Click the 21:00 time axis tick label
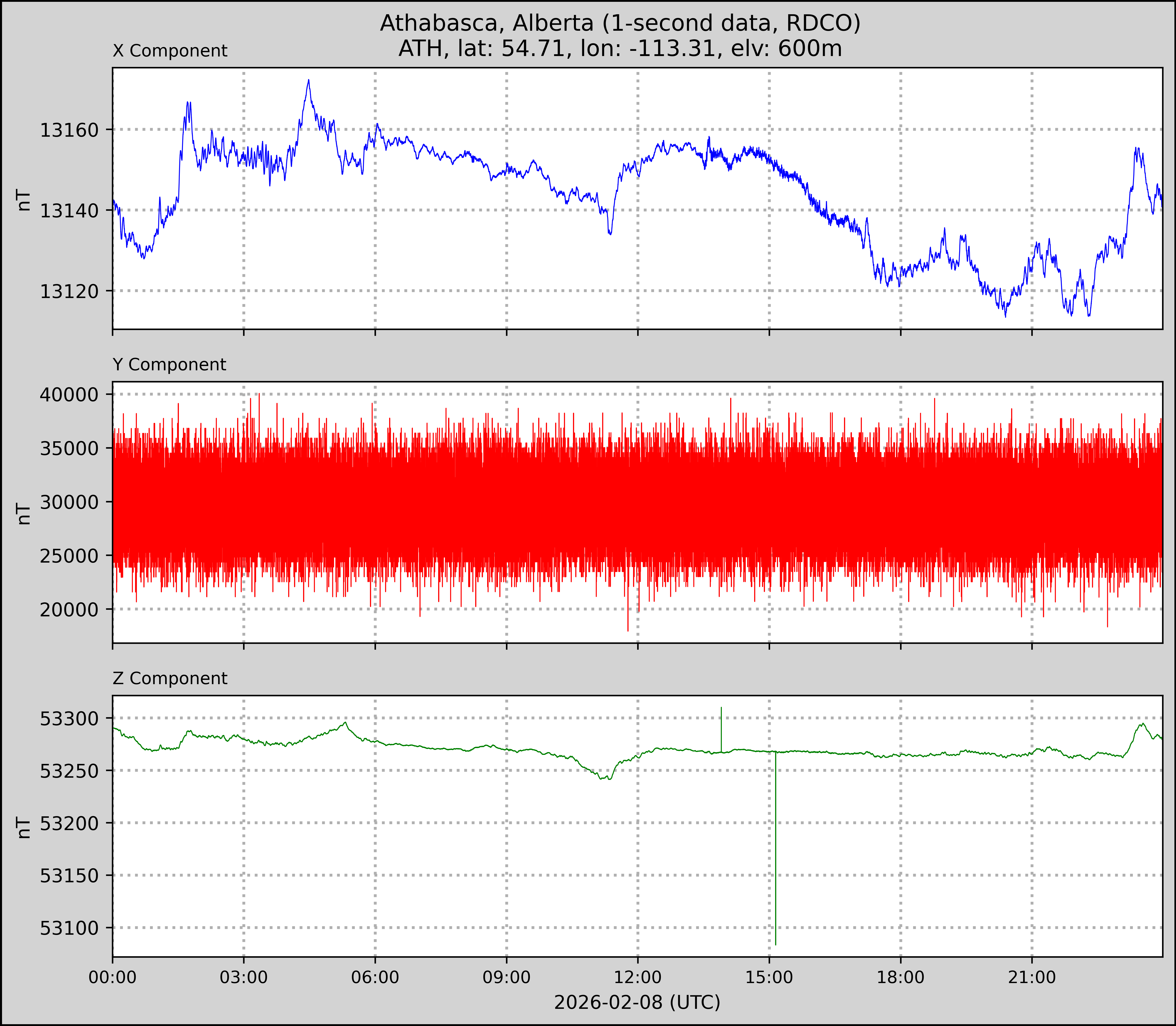Image resolution: width=1176 pixels, height=1026 pixels. 1031,977
